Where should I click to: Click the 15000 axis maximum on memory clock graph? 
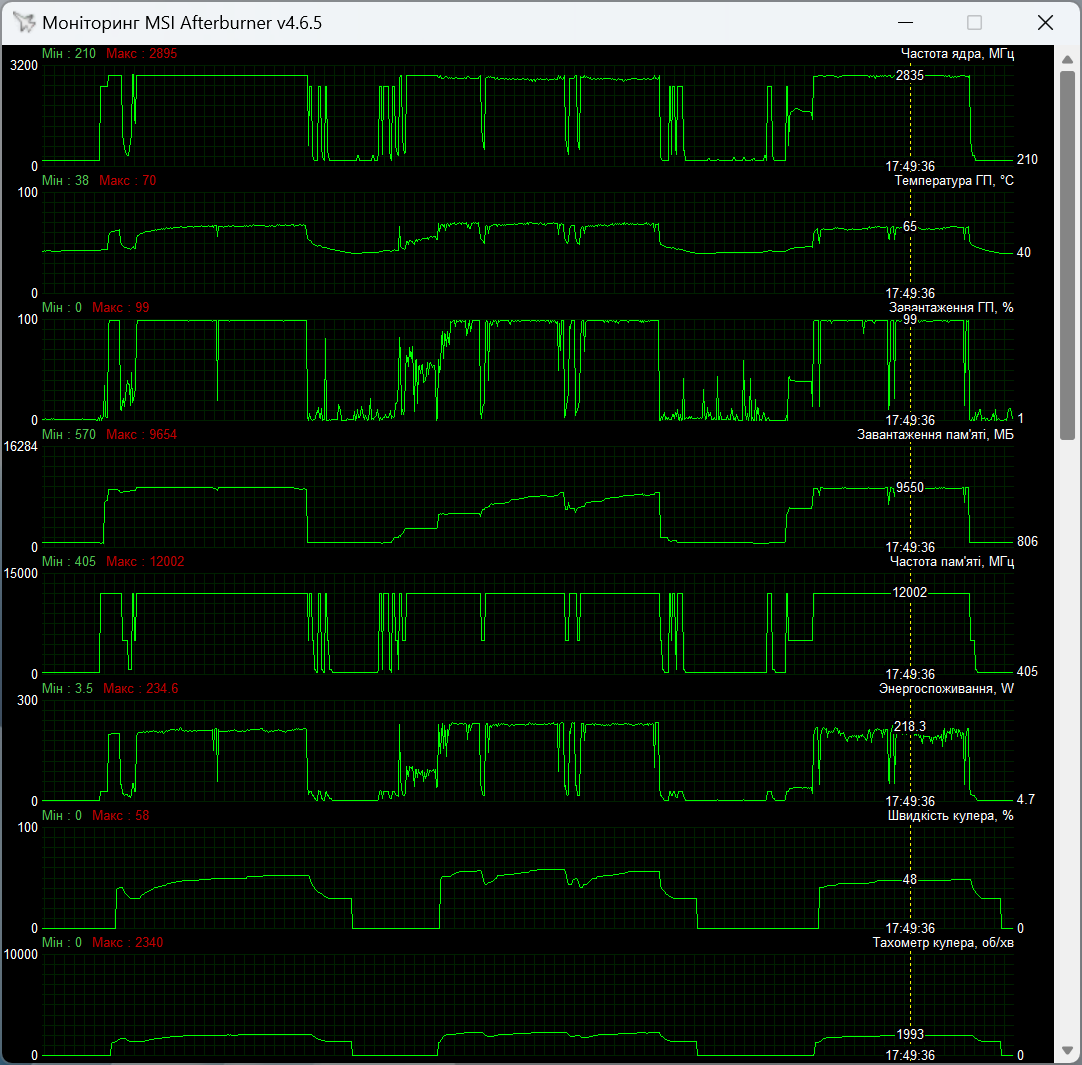[21, 574]
